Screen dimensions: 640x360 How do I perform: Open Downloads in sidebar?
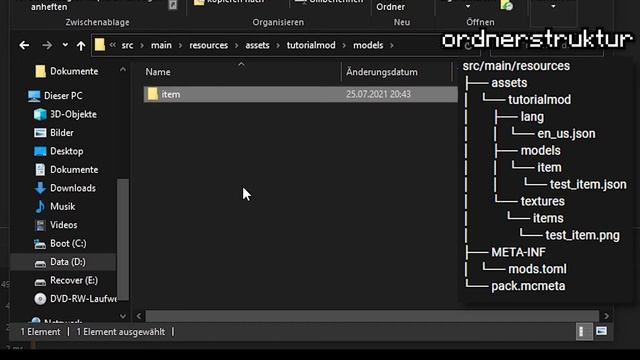click(x=73, y=188)
